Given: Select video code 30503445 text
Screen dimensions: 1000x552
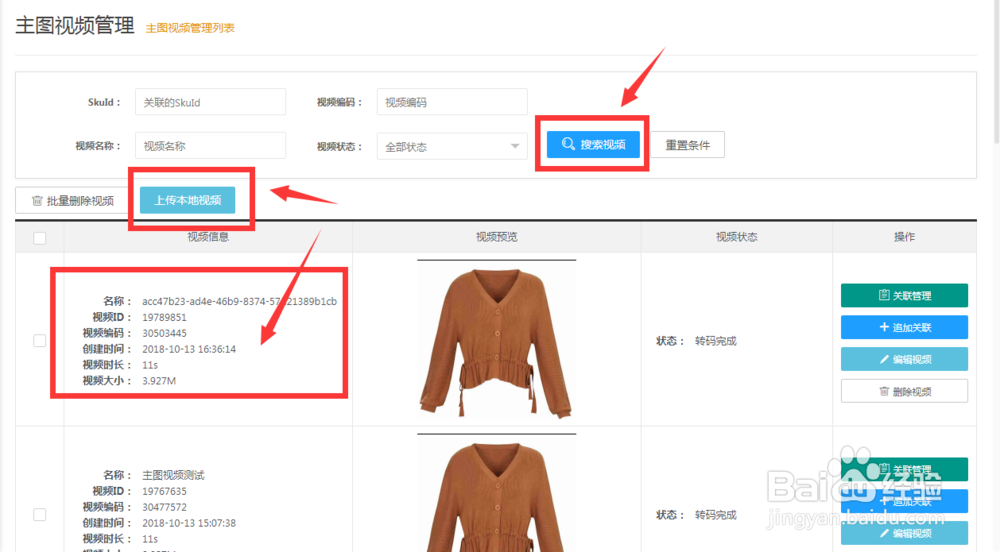Looking at the screenshot, I should pos(165,333).
